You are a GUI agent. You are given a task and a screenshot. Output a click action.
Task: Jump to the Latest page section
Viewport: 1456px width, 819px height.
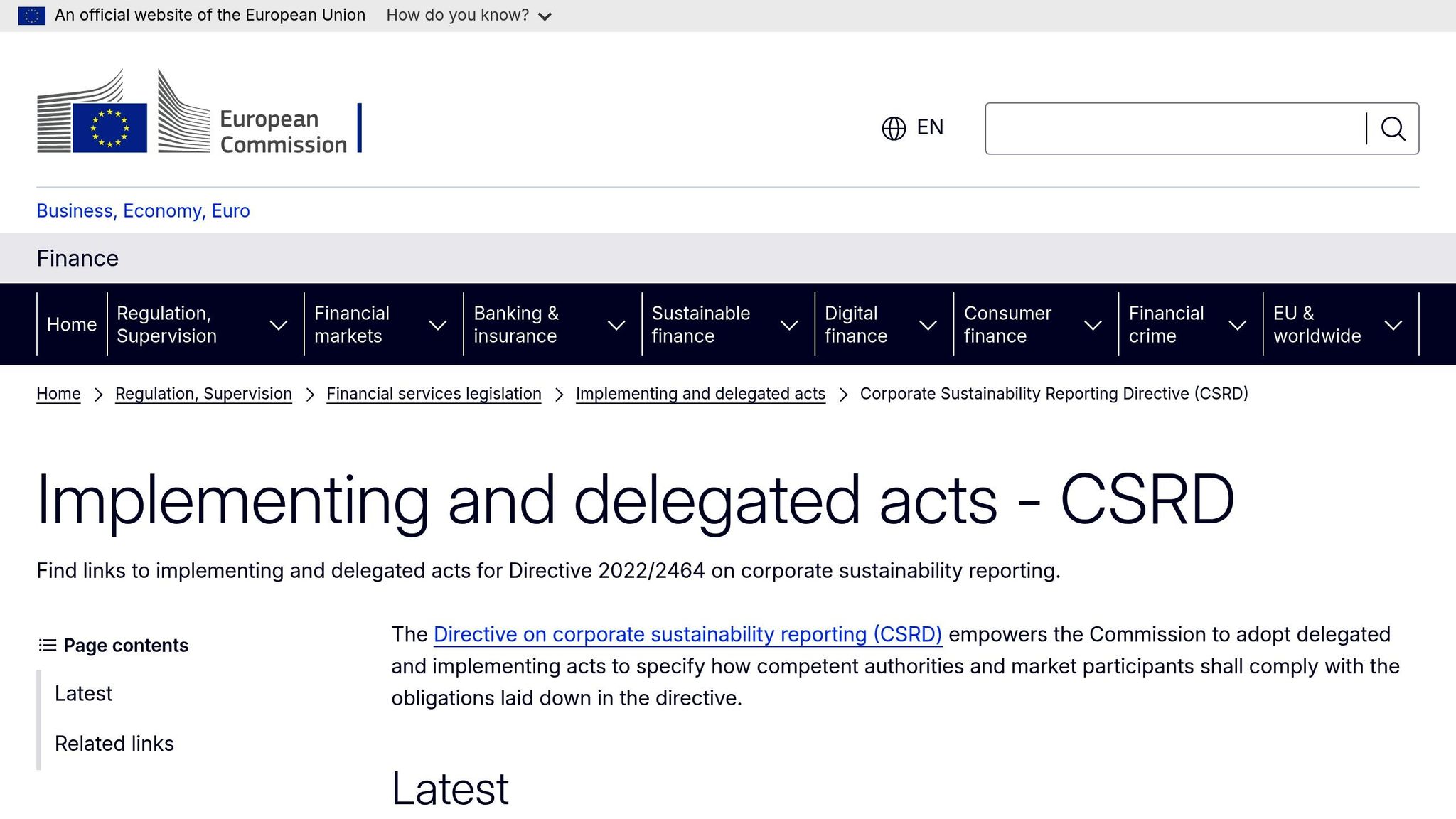pyautogui.click(x=83, y=693)
